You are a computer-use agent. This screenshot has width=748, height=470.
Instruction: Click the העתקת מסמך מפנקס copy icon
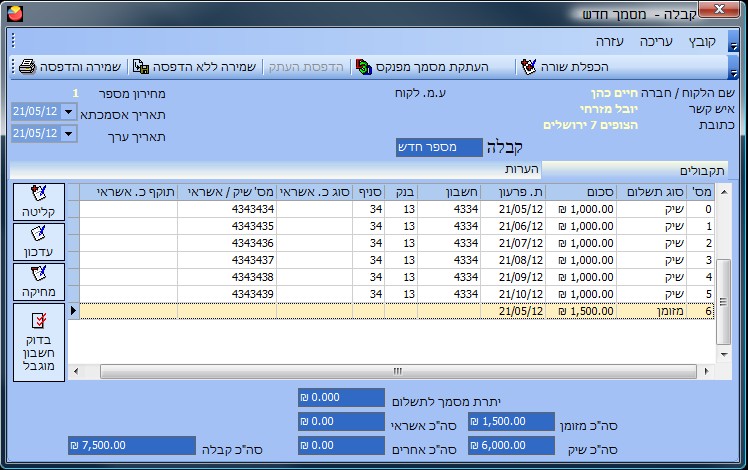click(x=364, y=67)
